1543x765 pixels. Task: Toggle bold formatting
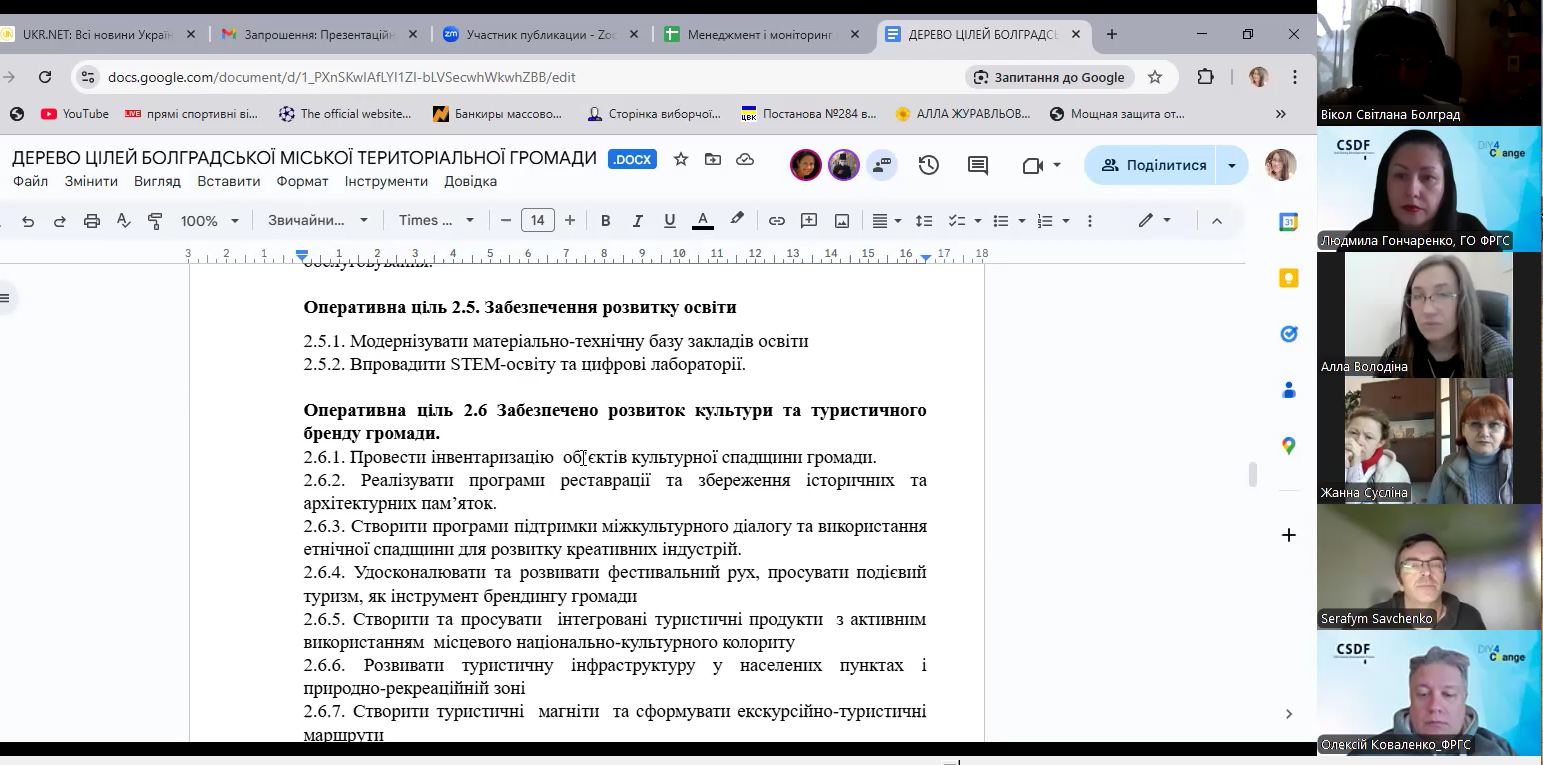(605, 221)
